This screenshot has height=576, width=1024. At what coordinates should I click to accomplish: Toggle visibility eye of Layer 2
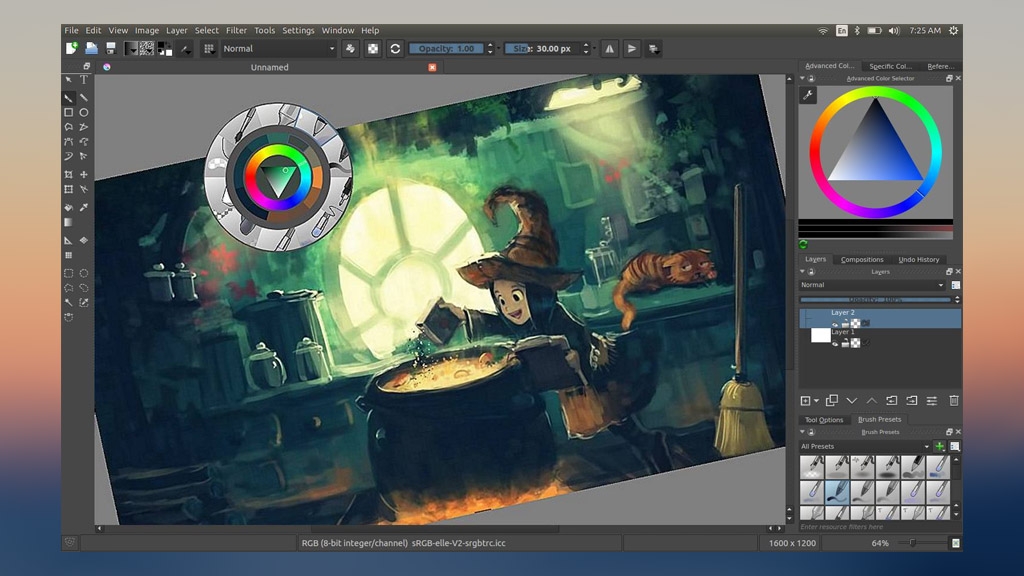coord(835,323)
